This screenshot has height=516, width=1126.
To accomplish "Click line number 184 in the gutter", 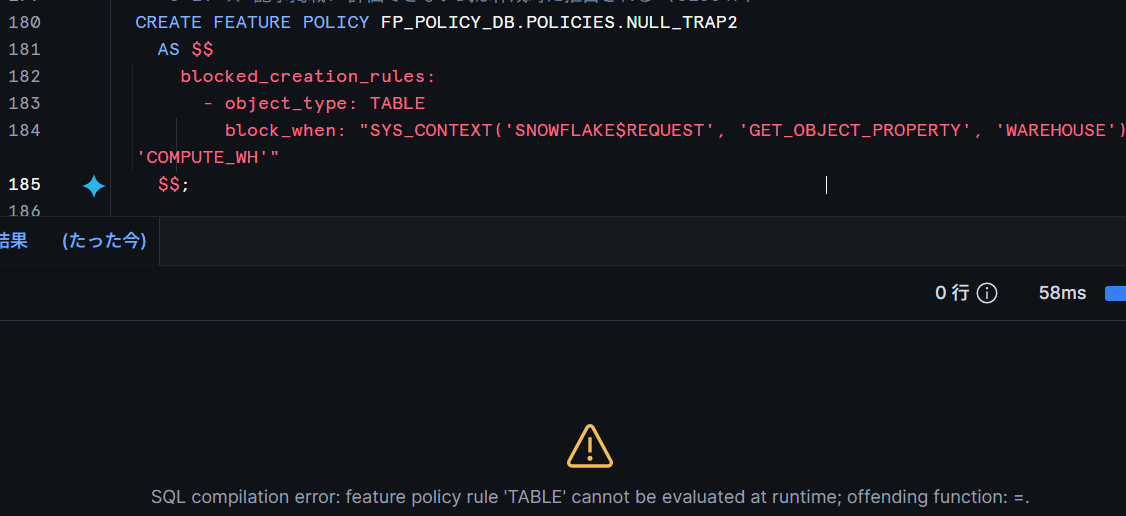I will (x=24, y=131).
